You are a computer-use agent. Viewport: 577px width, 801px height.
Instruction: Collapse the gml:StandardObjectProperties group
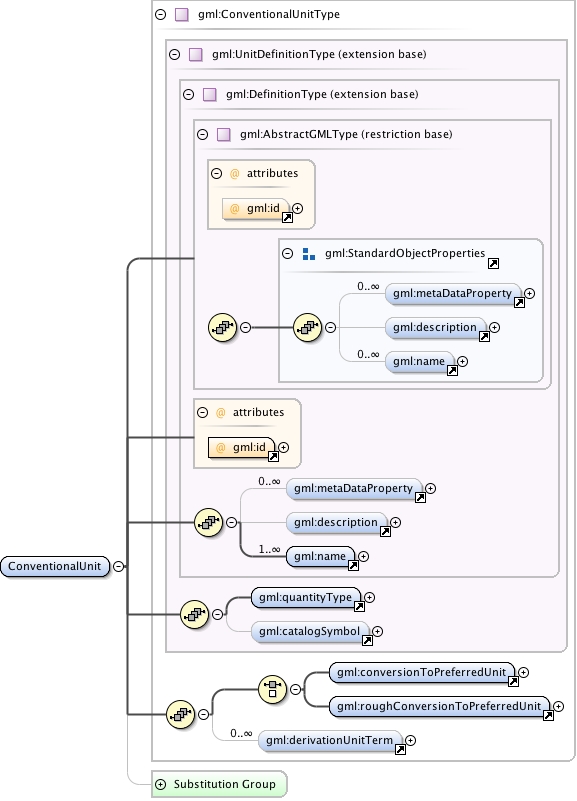point(287,253)
